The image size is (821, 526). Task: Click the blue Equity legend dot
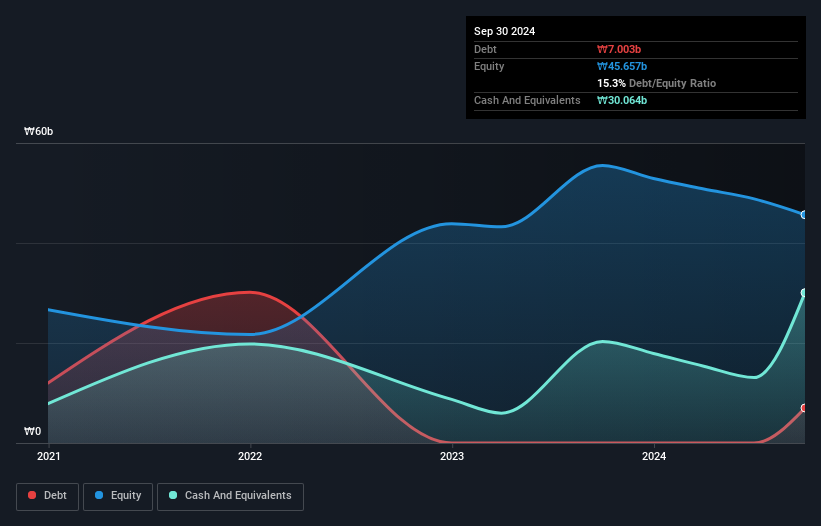click(99, 495)
